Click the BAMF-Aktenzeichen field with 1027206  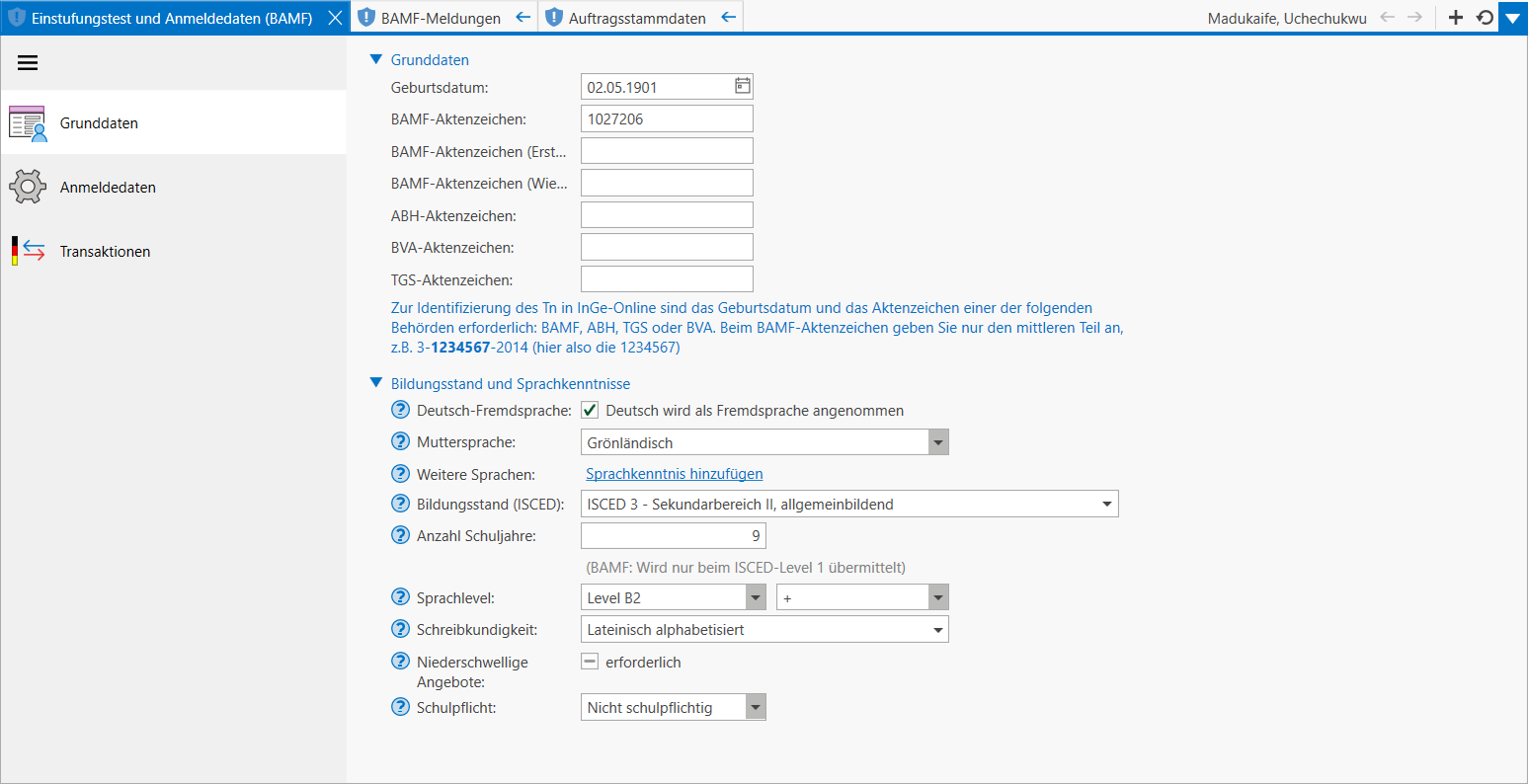click(667, 118)
